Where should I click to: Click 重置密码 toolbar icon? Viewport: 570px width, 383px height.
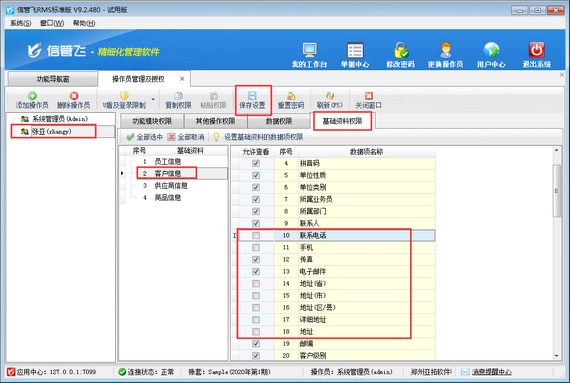click(291, 96)
